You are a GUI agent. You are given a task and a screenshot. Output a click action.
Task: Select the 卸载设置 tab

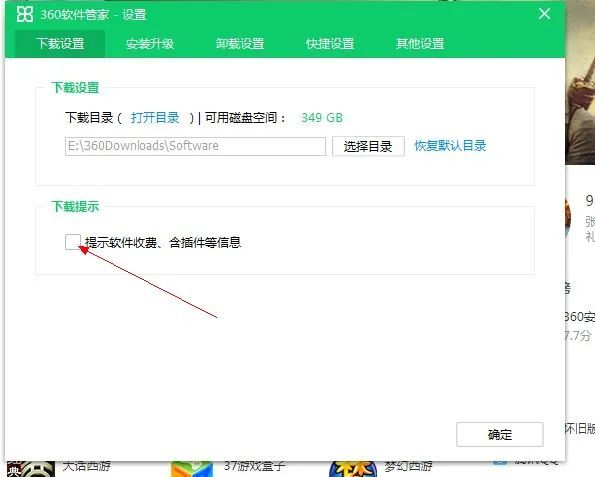point(240,44)
